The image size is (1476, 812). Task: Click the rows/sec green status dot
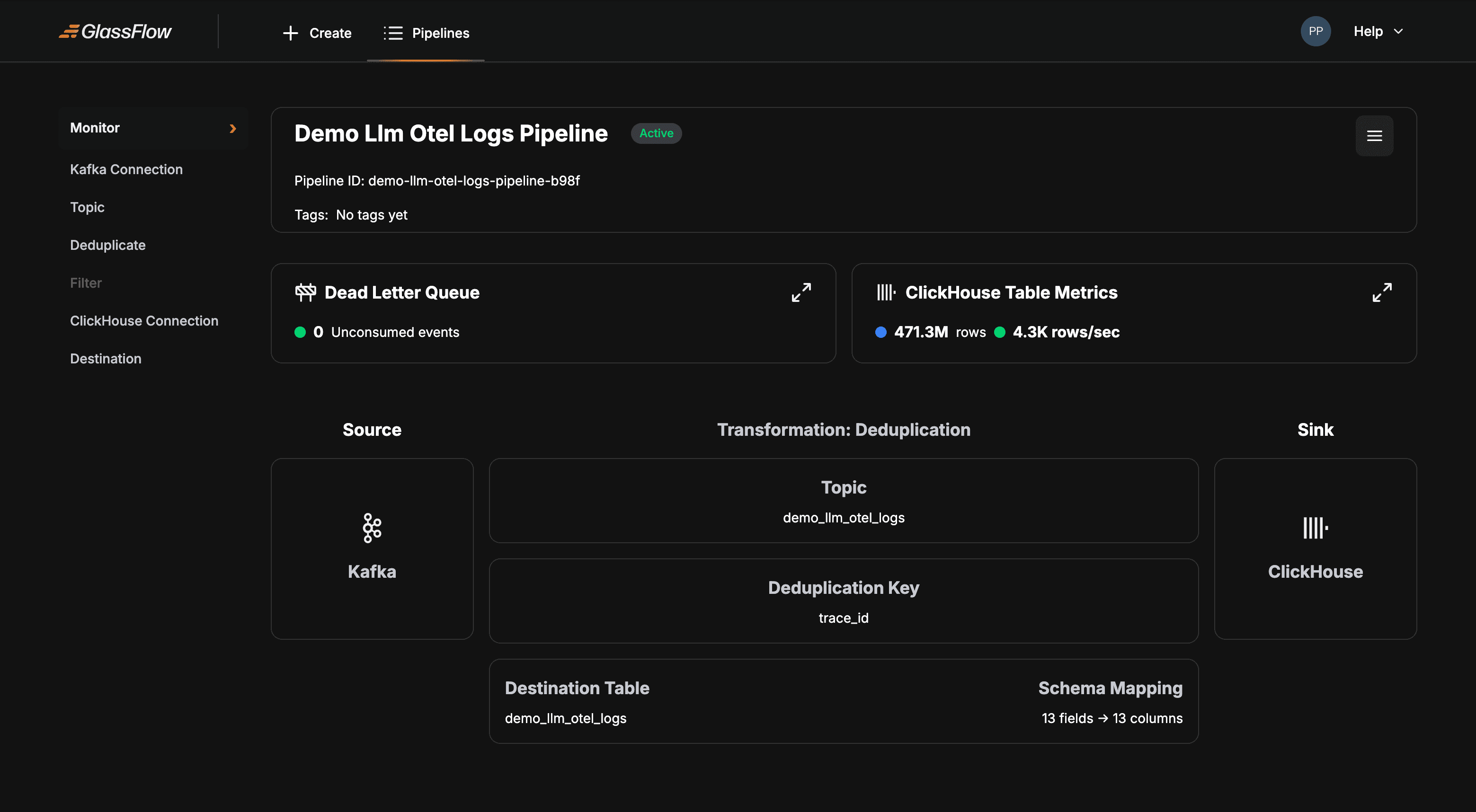1000,332
